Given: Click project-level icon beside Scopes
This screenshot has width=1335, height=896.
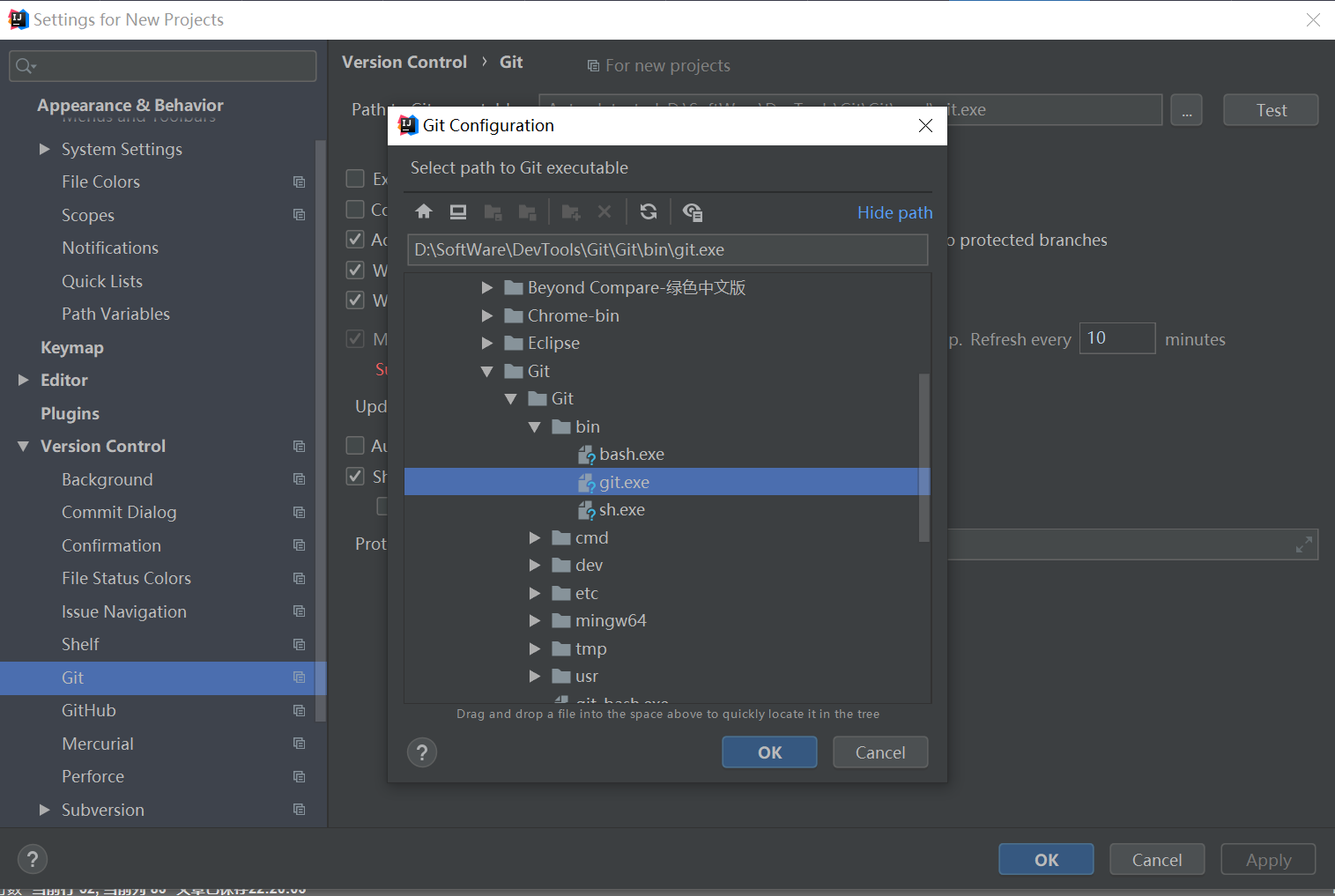Looking at the screenshot, I should 300,215.
